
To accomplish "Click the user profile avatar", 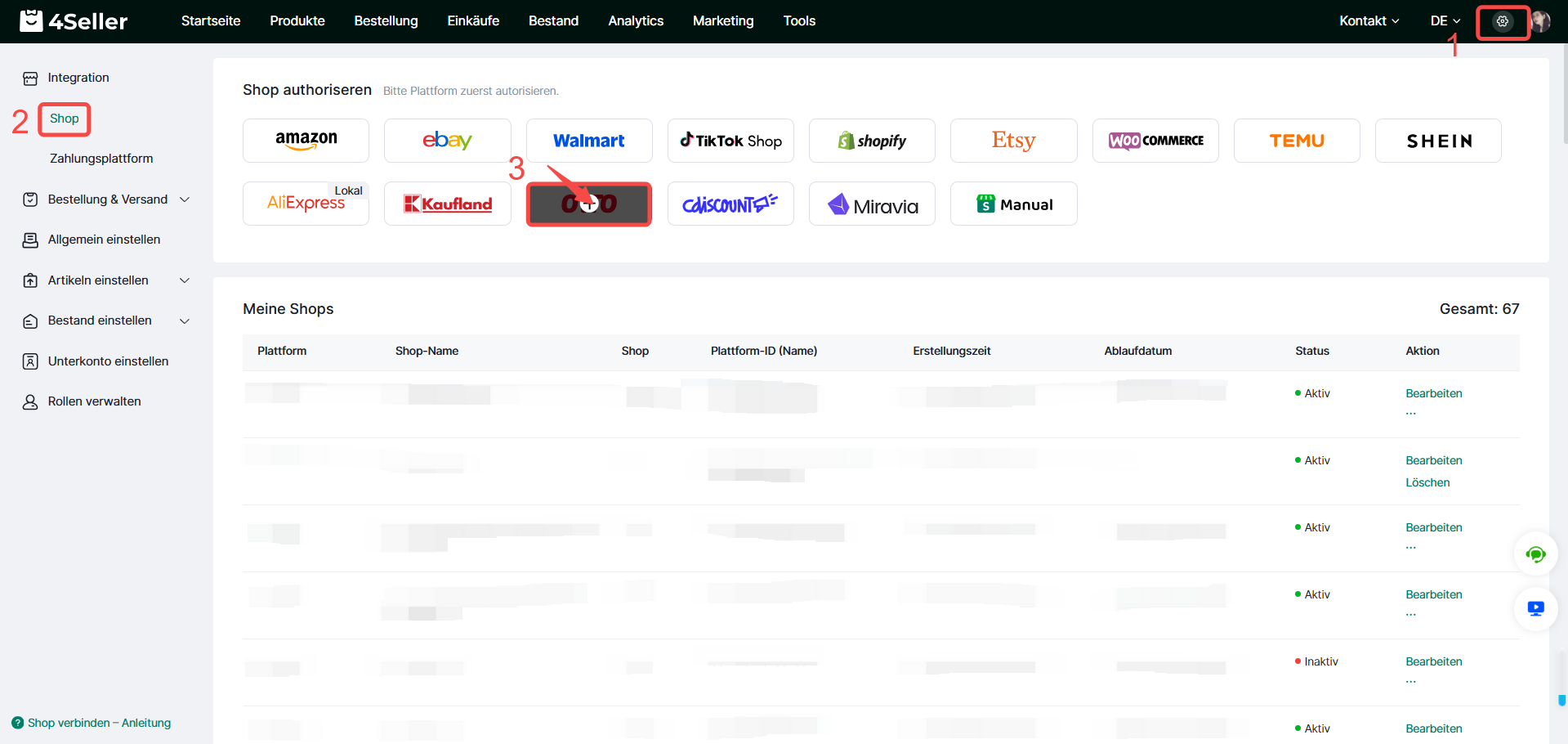I will pos(1540,21).
